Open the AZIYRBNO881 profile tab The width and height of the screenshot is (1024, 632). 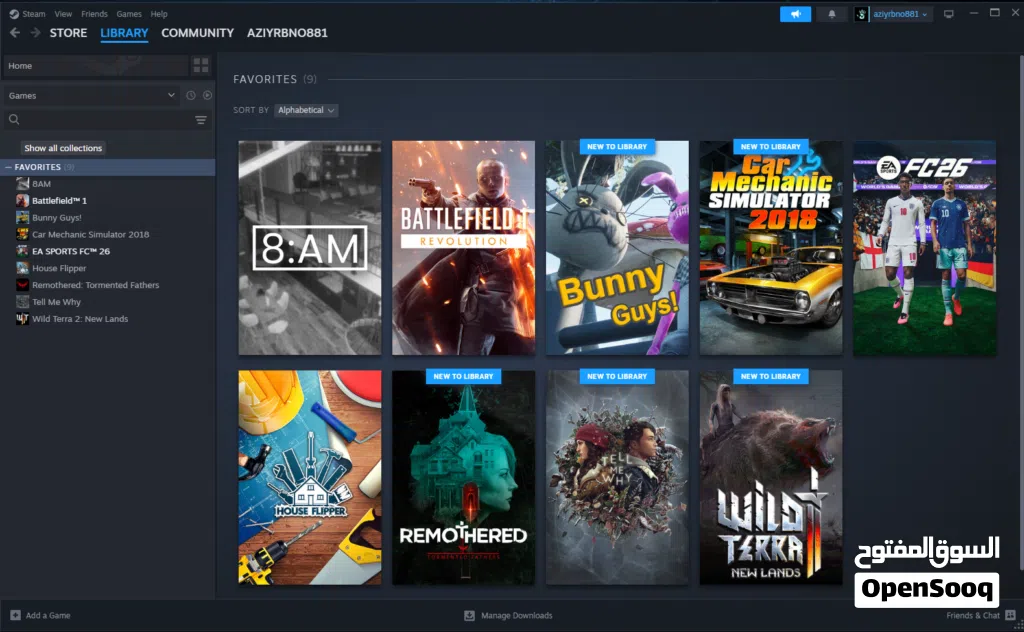point(287,33)
